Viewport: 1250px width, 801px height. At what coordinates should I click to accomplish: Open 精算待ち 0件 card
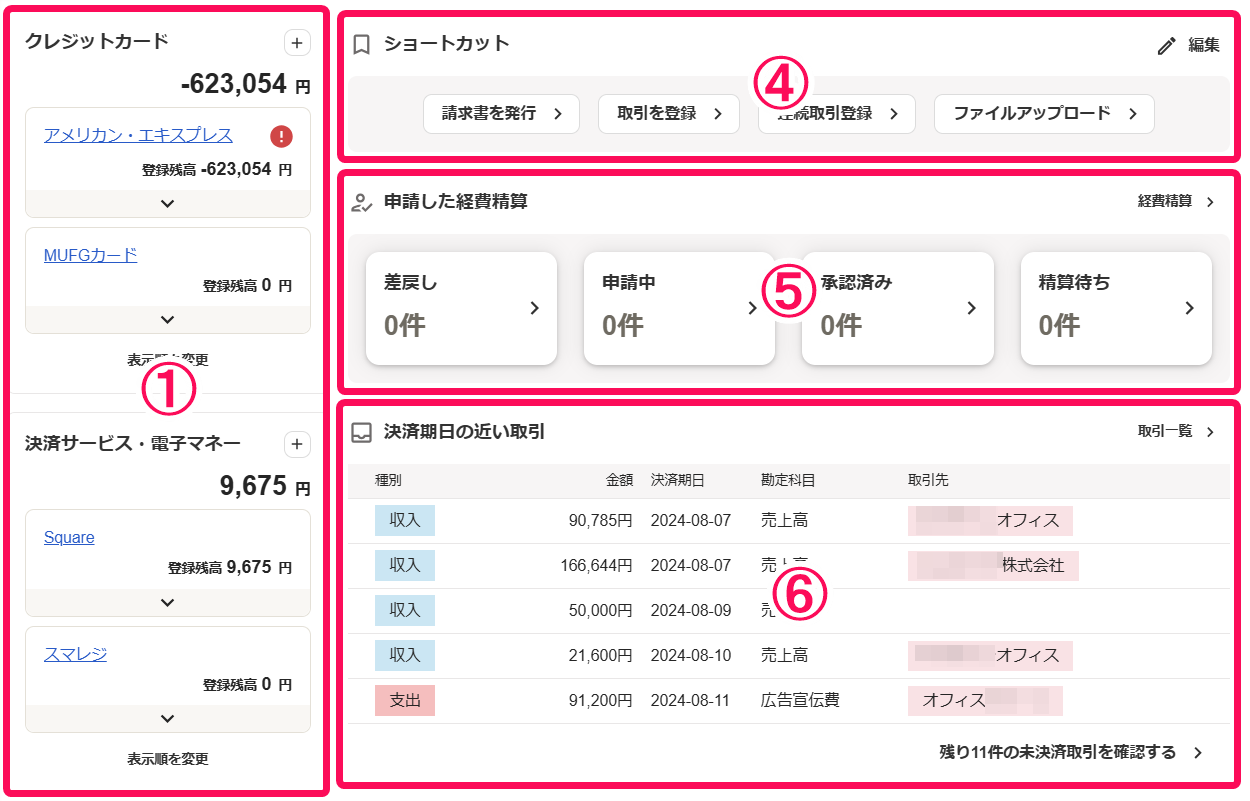coord(1116,308)
